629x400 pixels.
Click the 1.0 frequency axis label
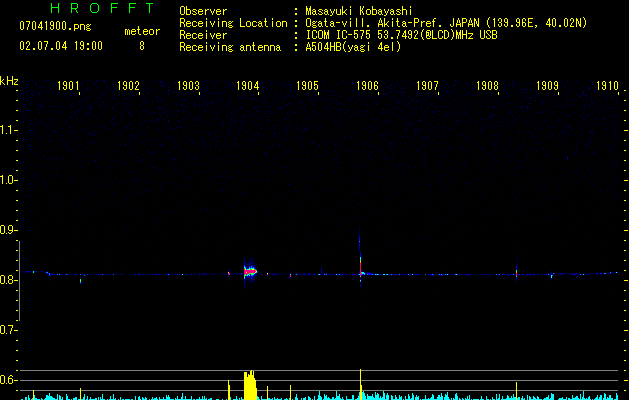[8, 180]
